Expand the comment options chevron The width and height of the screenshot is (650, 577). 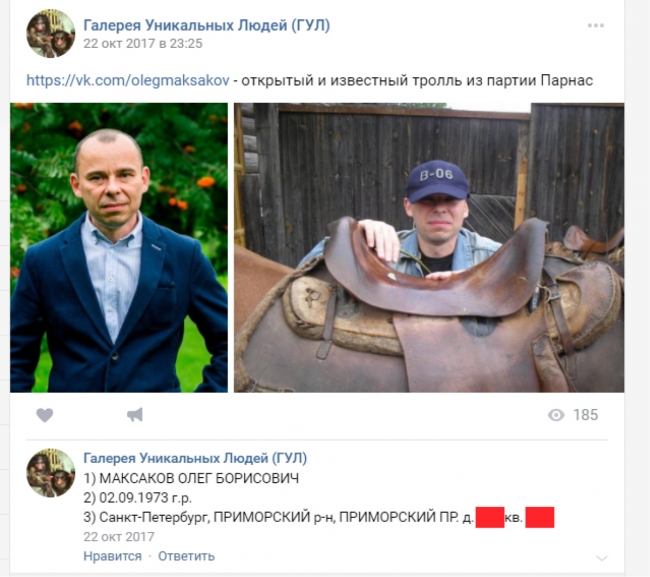tap(602, 558)
